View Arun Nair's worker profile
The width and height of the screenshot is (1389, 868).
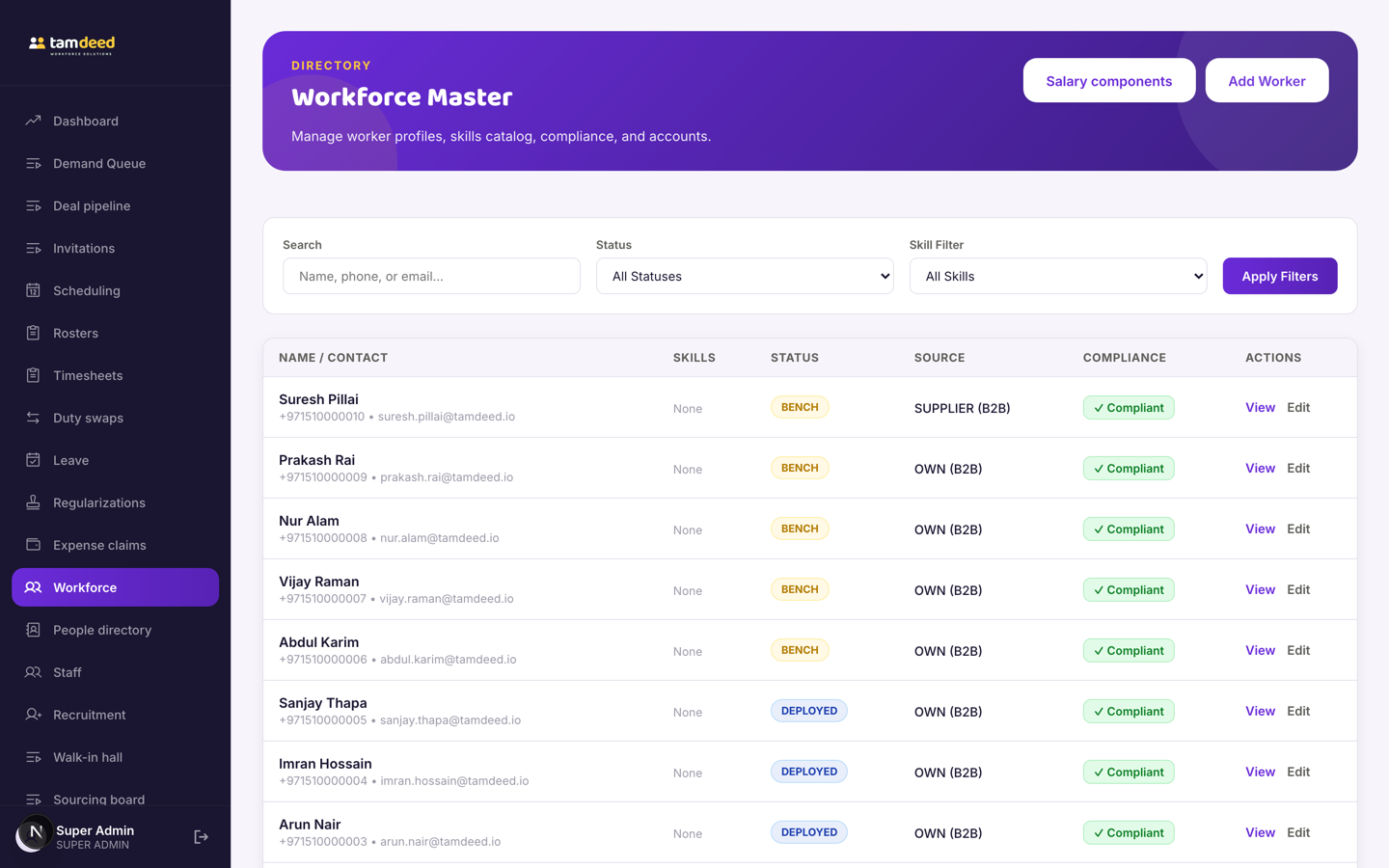pyautogui.click(x=1260, y=832)
